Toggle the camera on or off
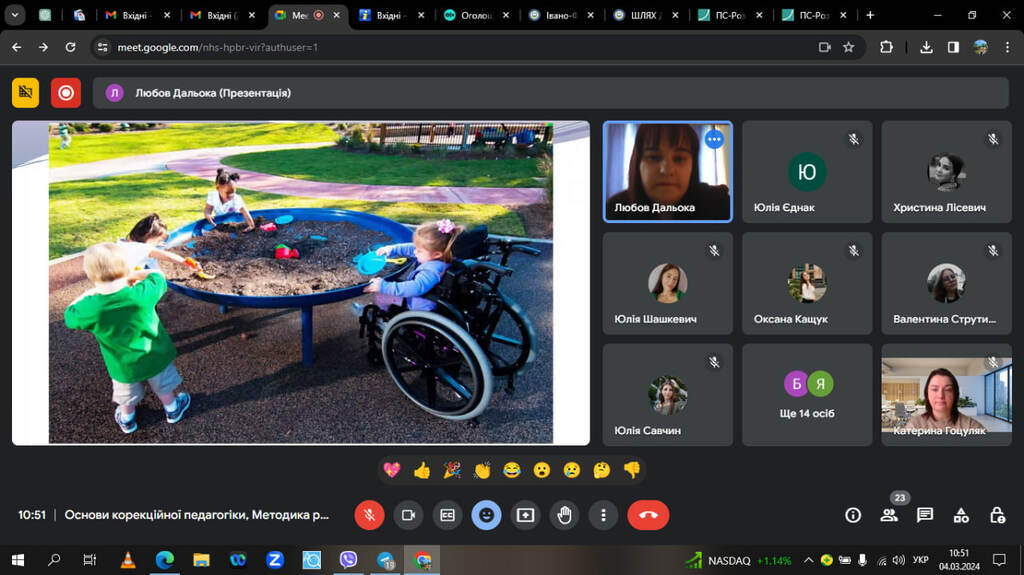Viewport: 1024px width, 575px height. [408, 515]
